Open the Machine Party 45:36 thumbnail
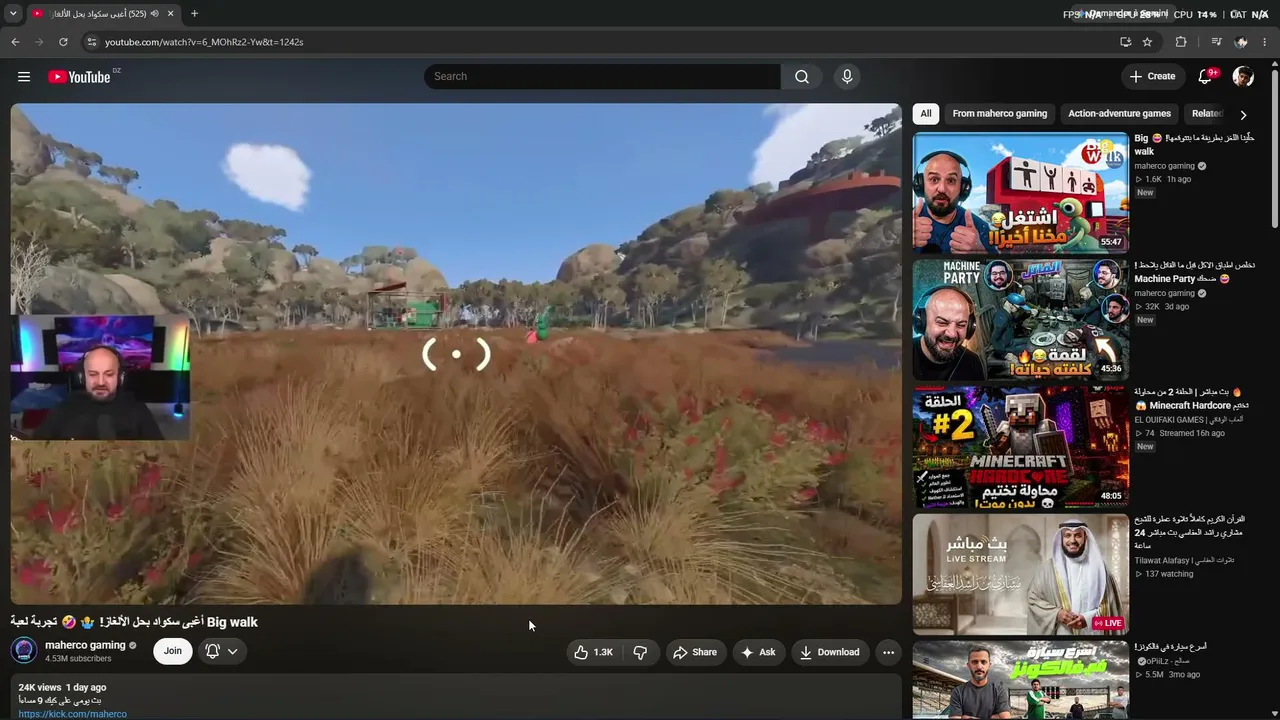Viewport: 1280px width, 720px height. tap(1021, 319)
